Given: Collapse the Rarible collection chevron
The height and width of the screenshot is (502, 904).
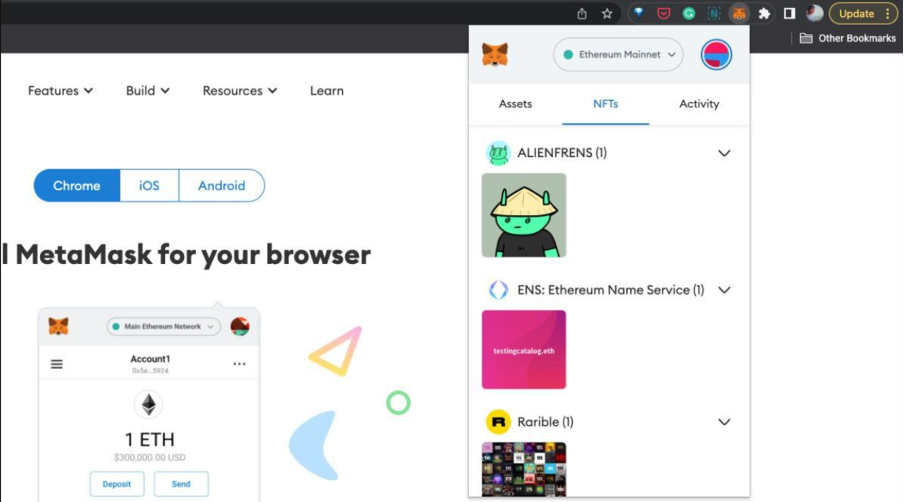Looking at the screenshot, I should point(724,422).
